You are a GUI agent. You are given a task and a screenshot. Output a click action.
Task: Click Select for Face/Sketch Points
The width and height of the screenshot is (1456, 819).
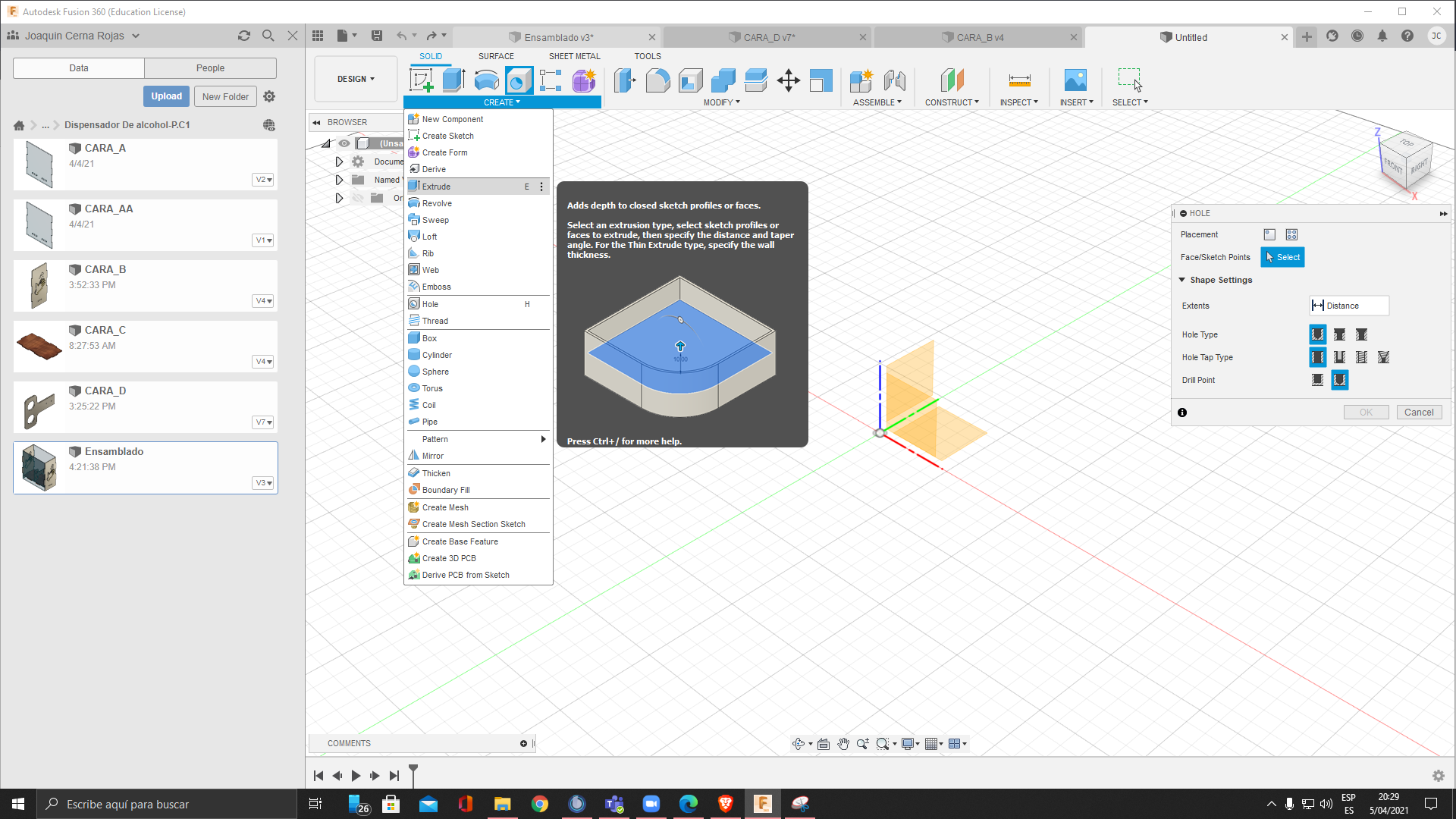click(x=1282, y=257)
